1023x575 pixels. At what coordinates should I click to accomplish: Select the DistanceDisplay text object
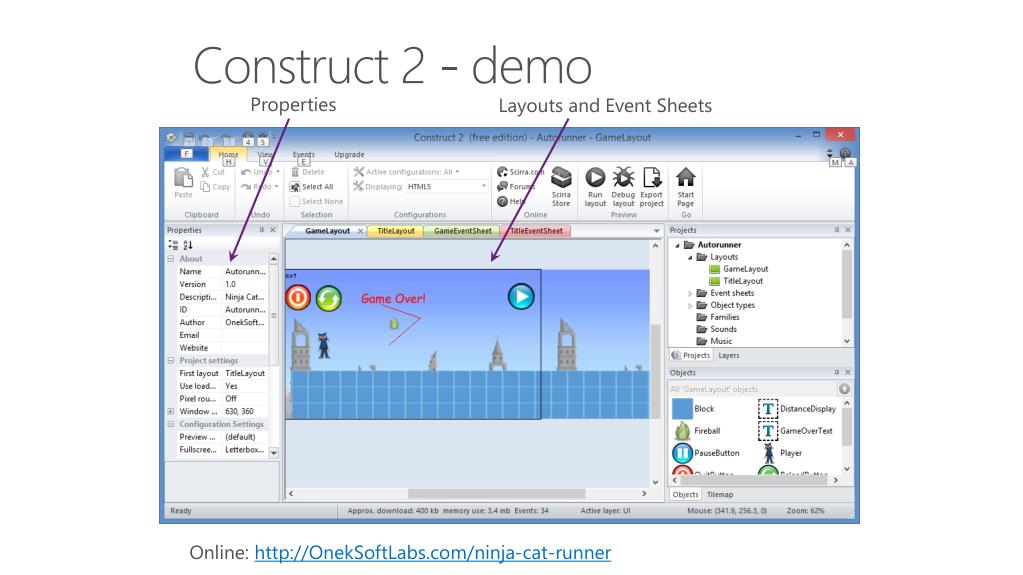[x=797, y=409]
